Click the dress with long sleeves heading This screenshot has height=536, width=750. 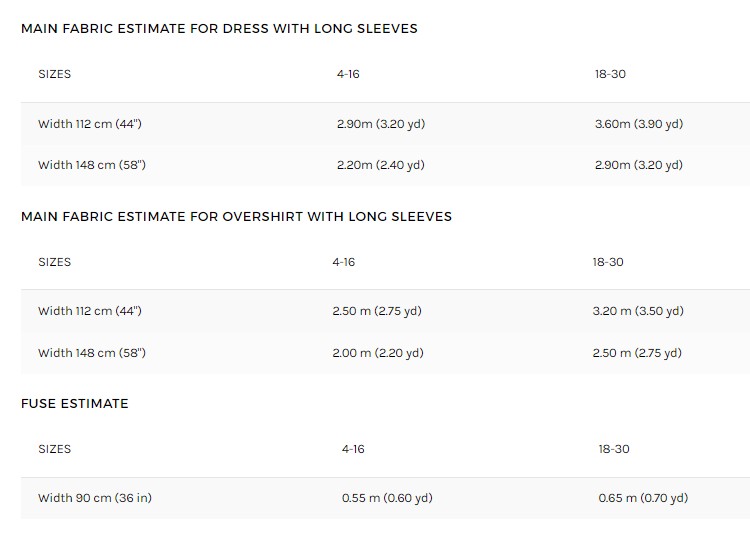(x=219, y=29)
